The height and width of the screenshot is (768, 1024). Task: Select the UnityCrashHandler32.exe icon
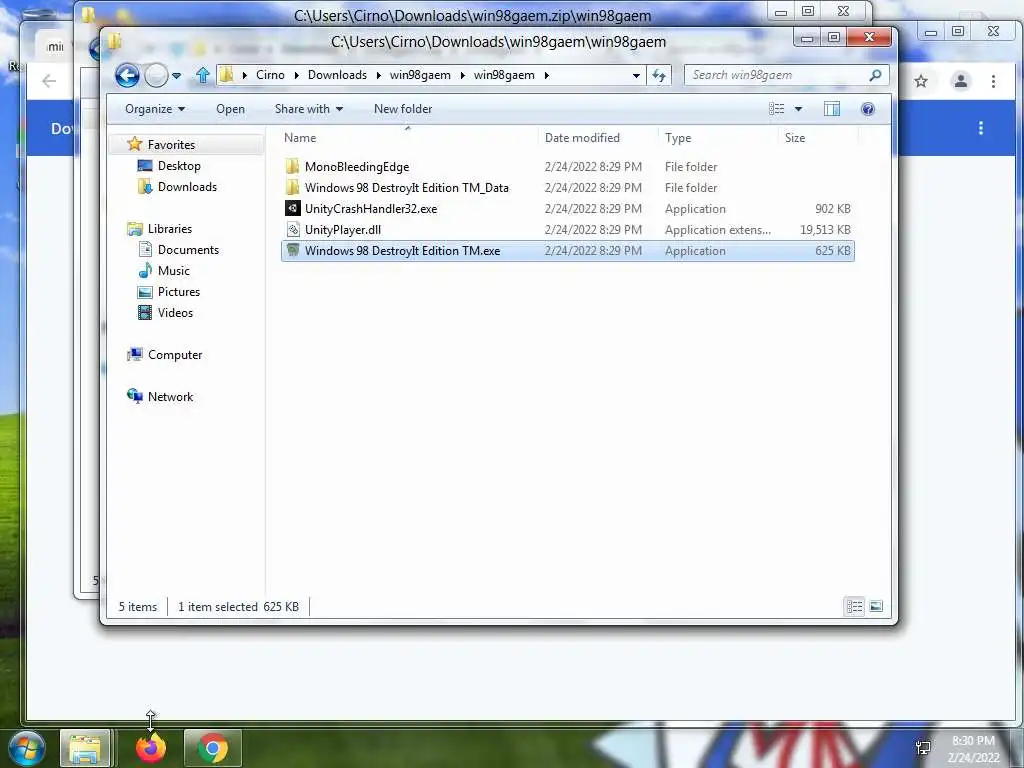pos(293,208)
